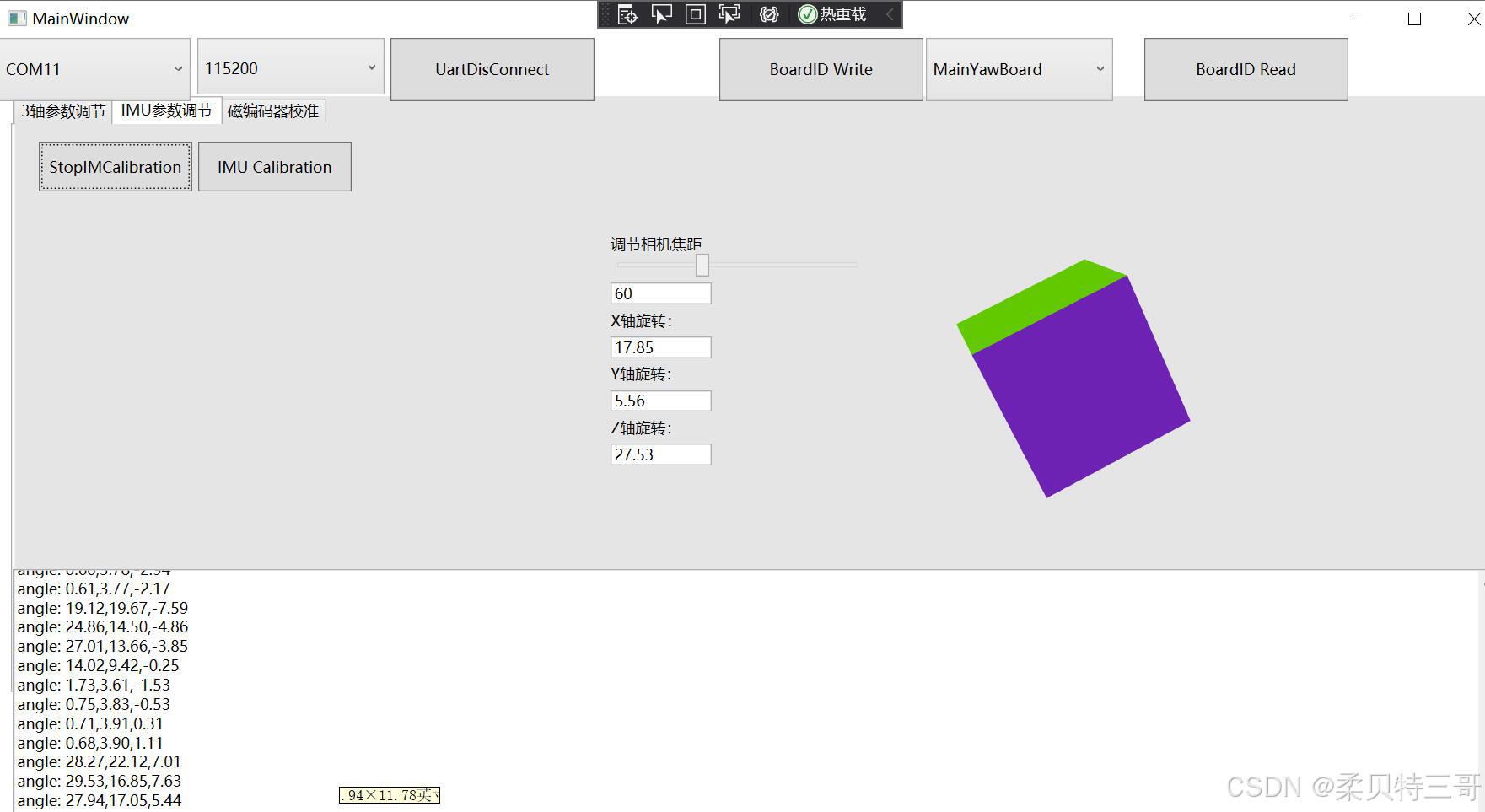The width and height of the screenshot is (1485, 812).
Task: Click the IMU Calibration button
Action: point(275,167)
